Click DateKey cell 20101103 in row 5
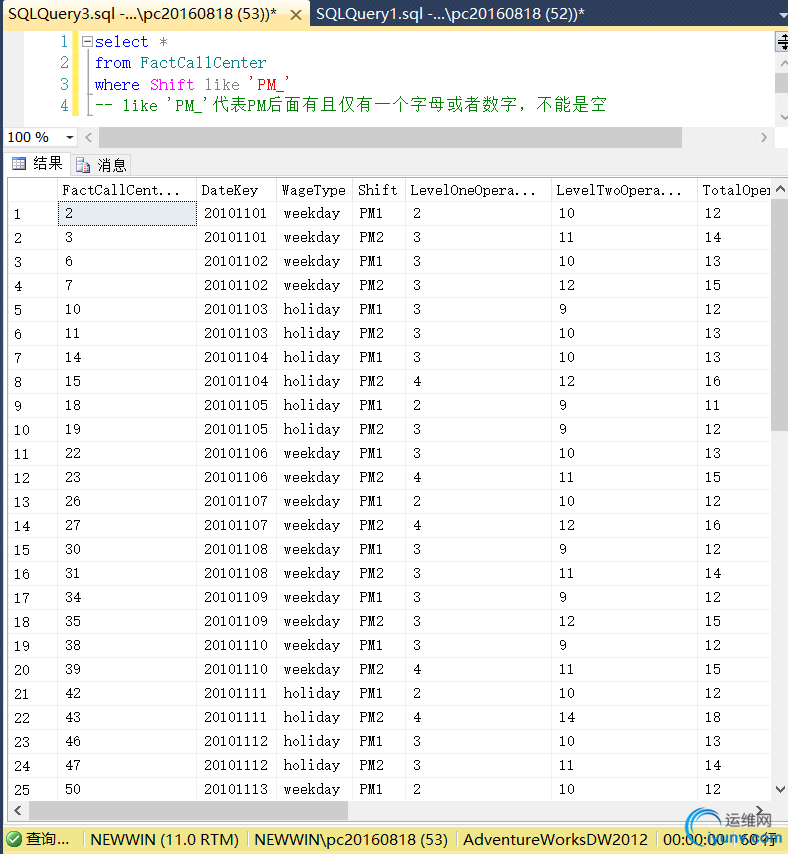This screenshot has height=854, width=788. 236,309
